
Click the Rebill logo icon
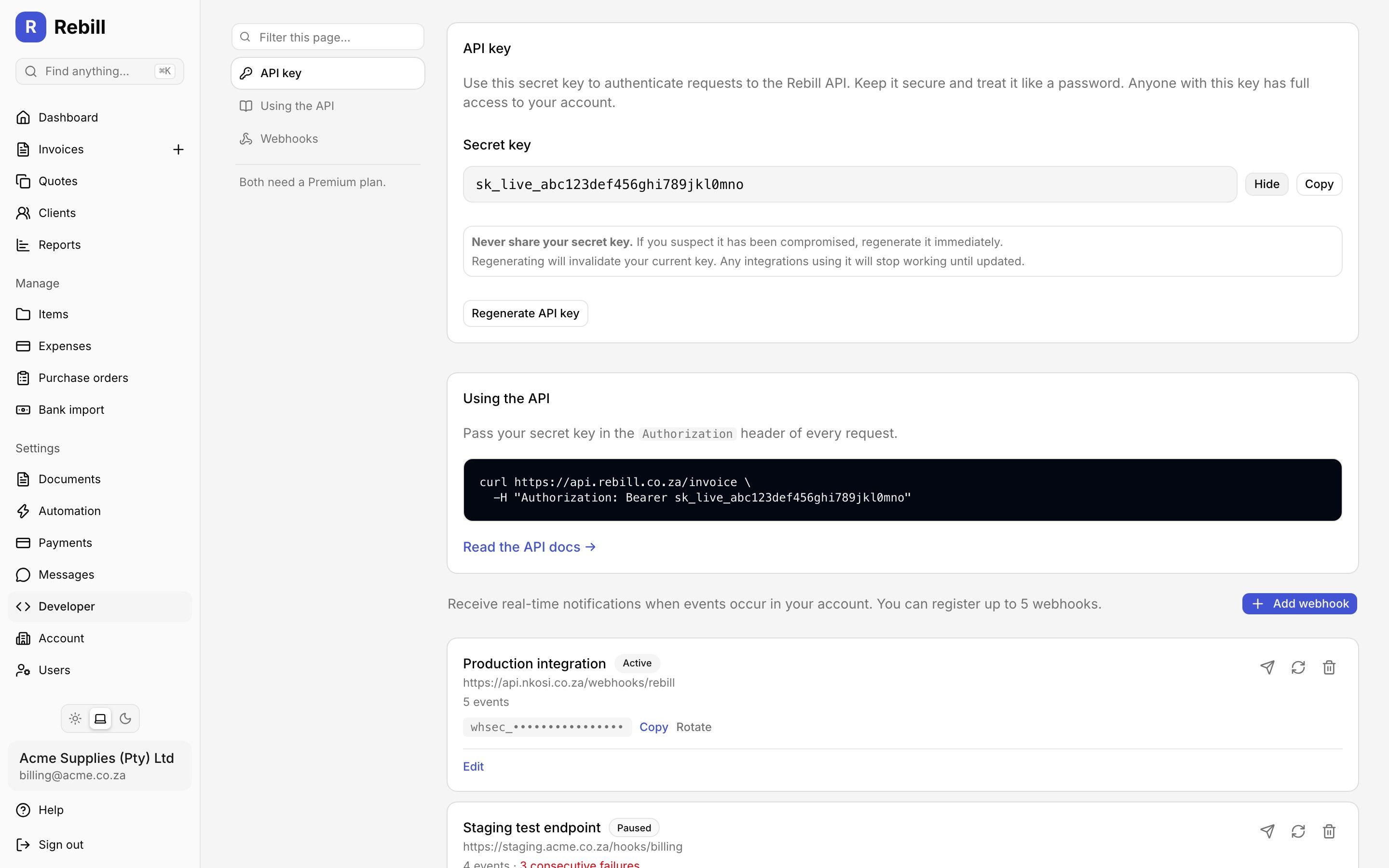click(30, 27)
